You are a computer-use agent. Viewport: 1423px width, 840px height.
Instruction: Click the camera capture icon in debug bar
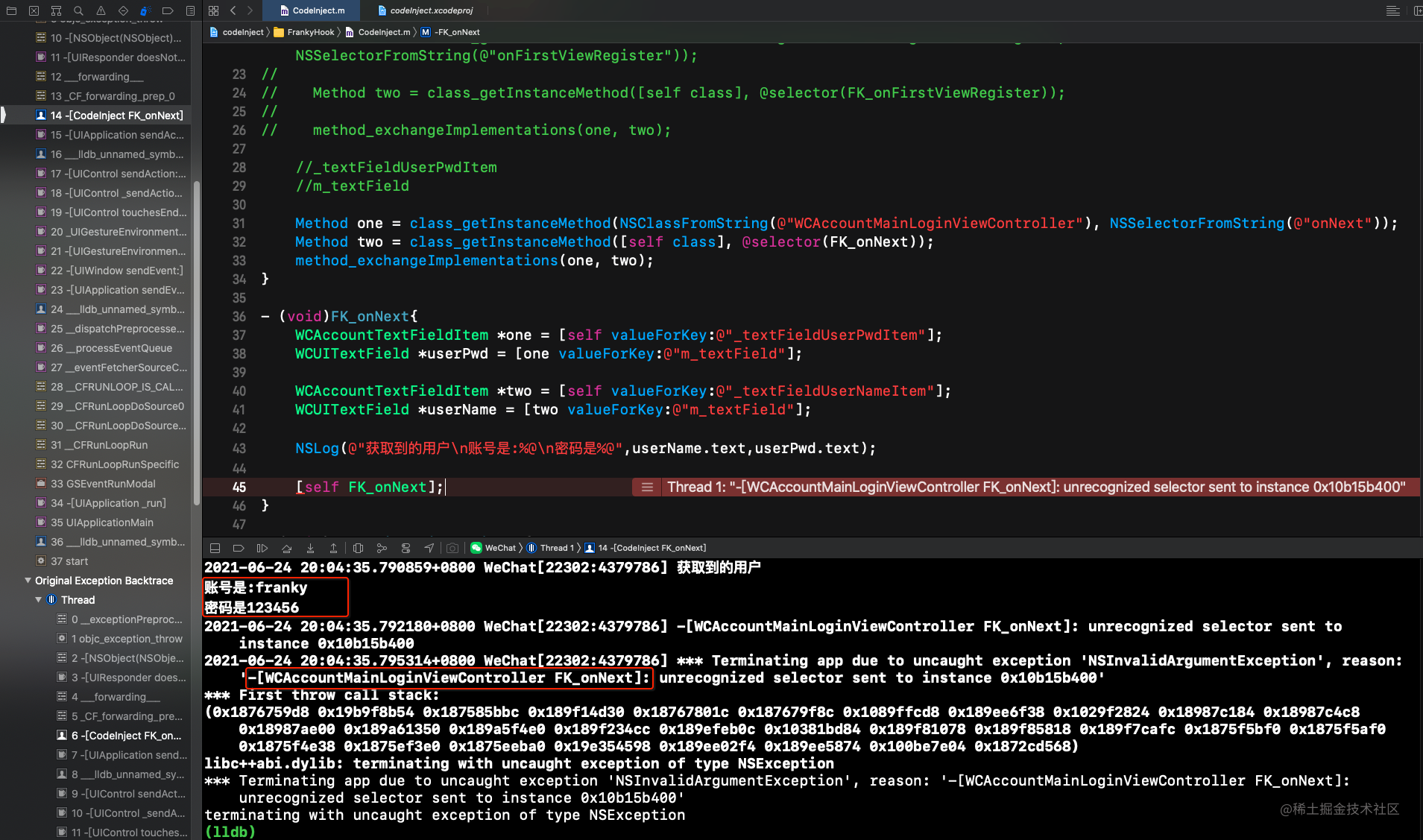point(452,548)
